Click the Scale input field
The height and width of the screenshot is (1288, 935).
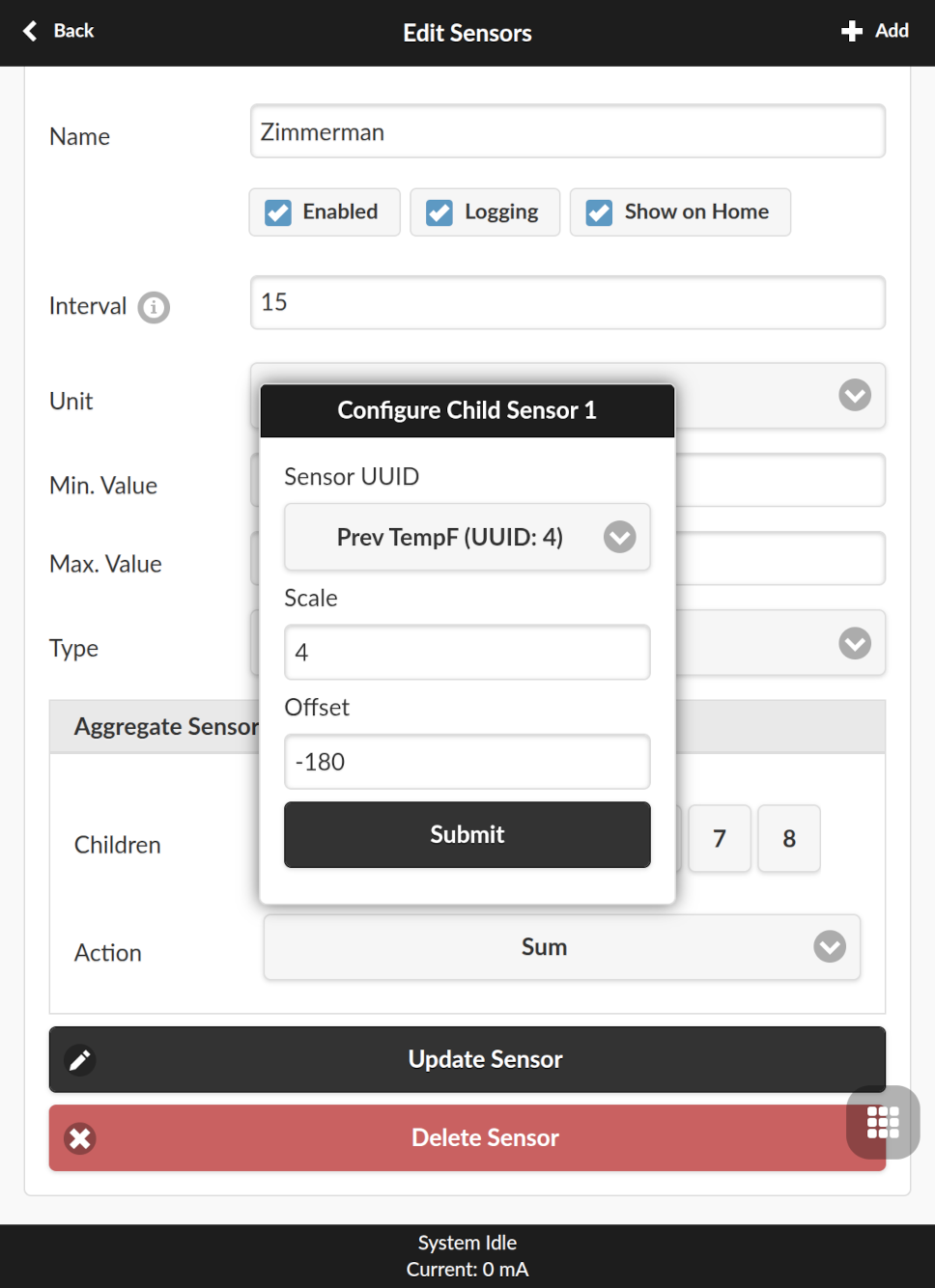point(467,653)
